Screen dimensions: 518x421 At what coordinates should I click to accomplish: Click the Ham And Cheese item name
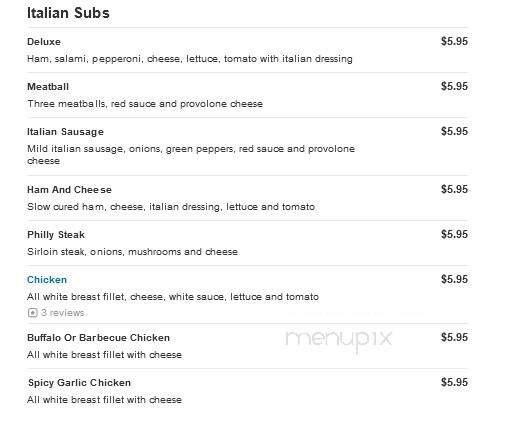(69, 190)
